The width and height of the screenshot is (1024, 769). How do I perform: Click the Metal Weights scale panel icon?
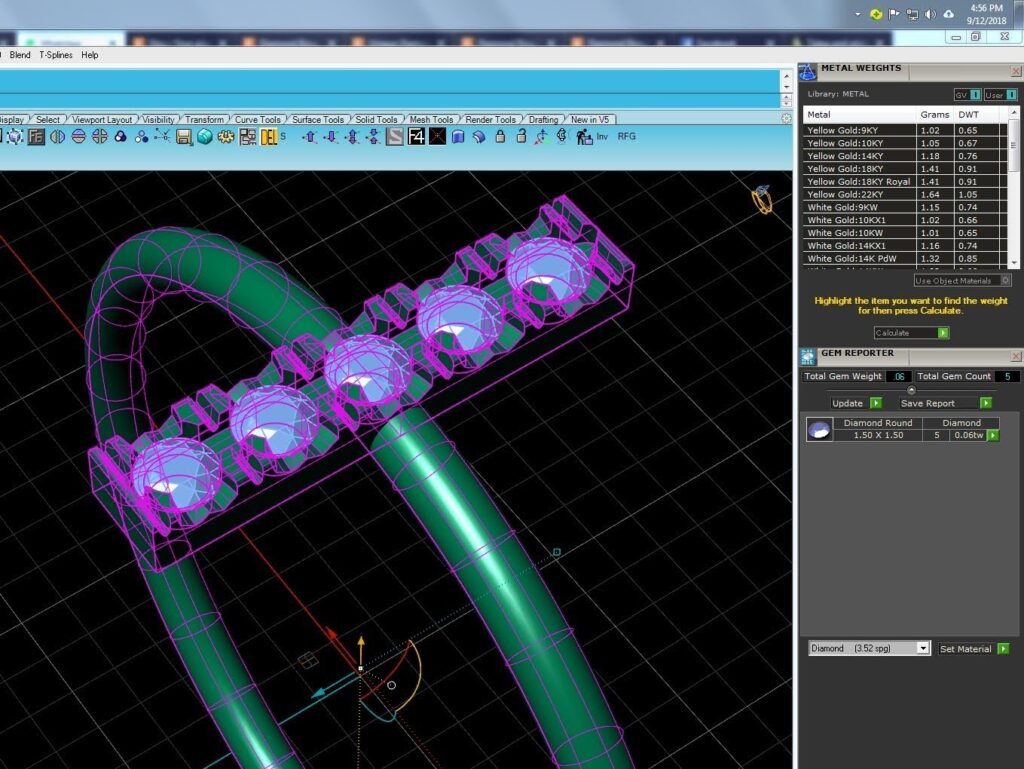[808, 72]
